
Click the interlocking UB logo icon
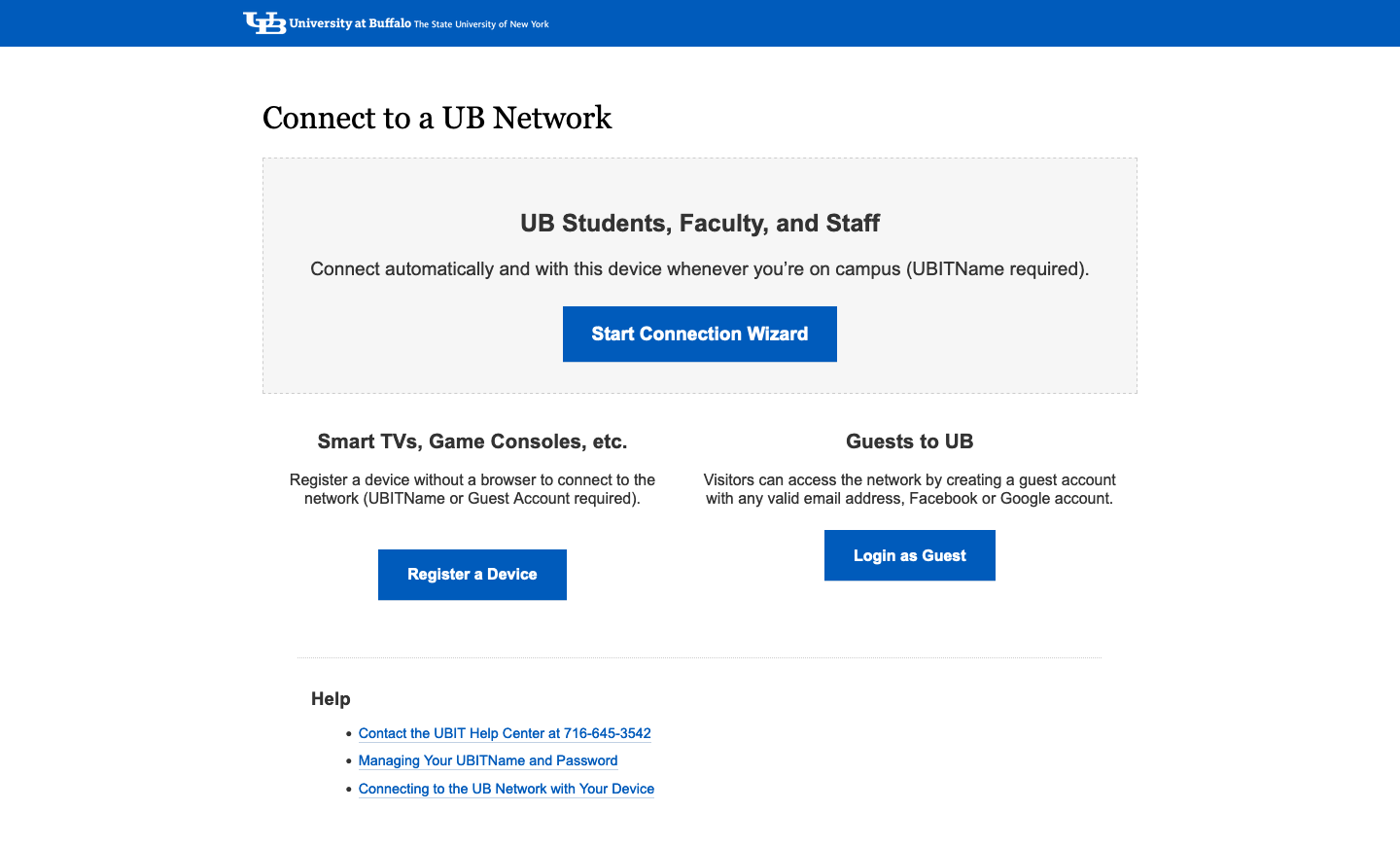pyautogui.click(x=263, y=23)
